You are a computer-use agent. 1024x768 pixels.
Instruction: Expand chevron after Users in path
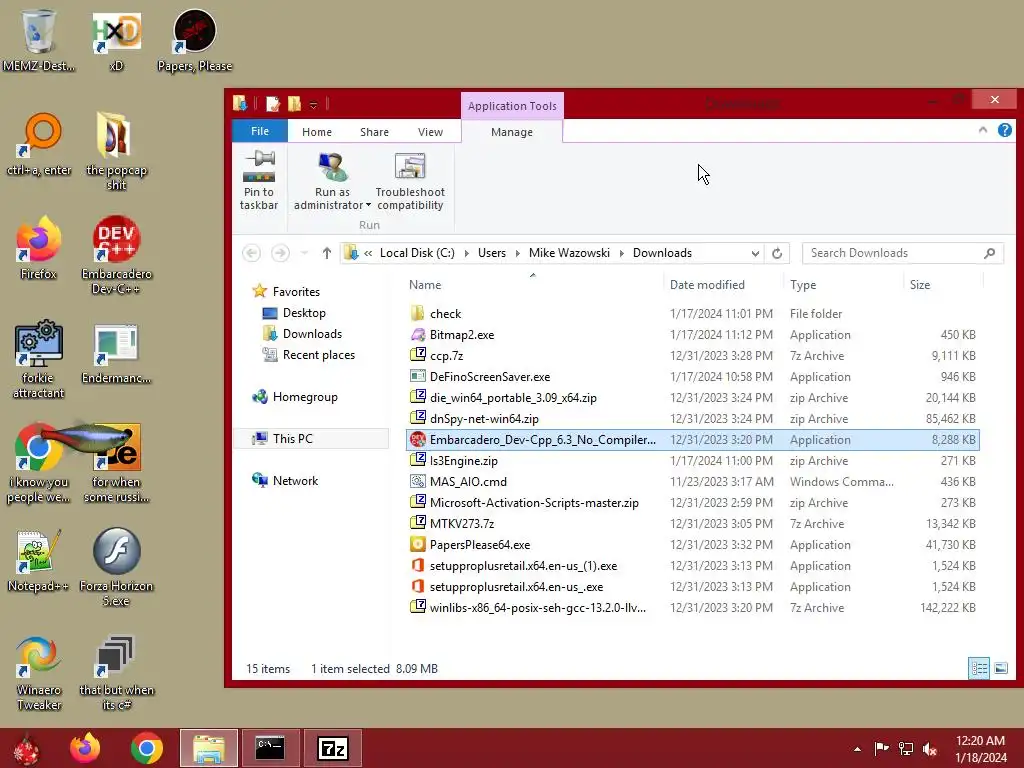click(x=517, y=253)
